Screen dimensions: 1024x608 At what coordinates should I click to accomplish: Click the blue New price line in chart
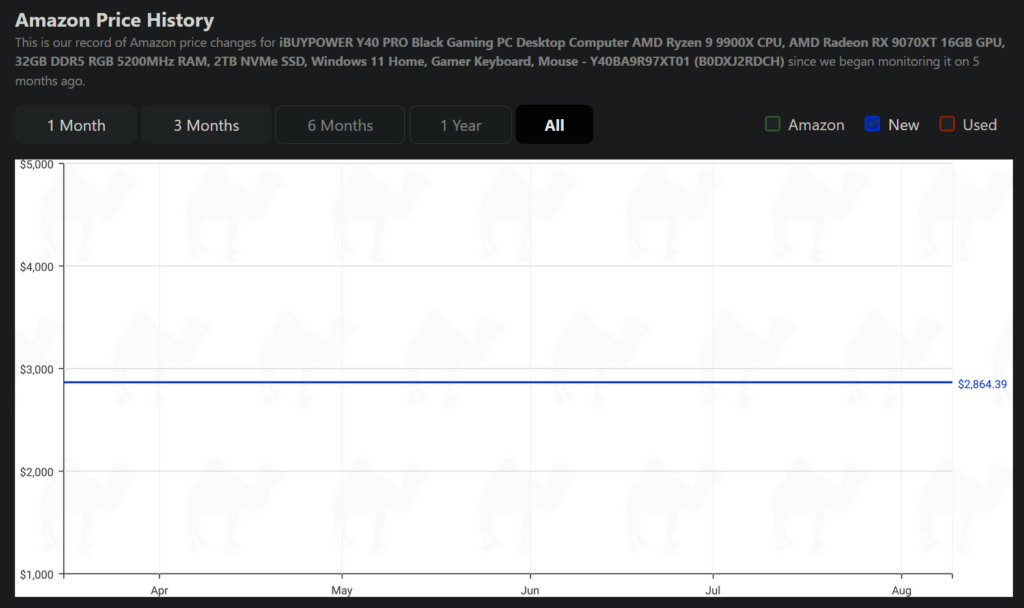coord(508,382)
